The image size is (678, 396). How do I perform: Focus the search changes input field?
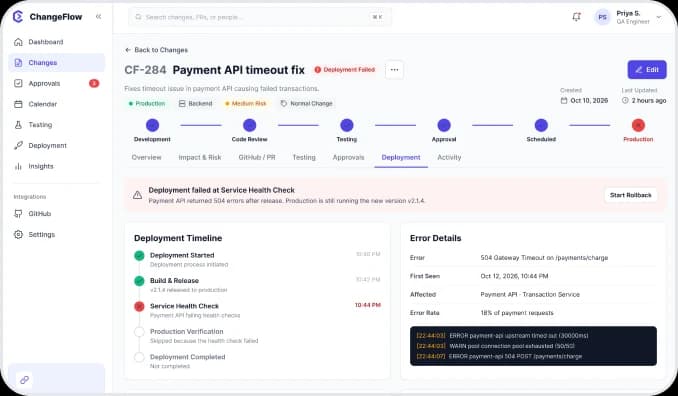(x=260, y=17)
